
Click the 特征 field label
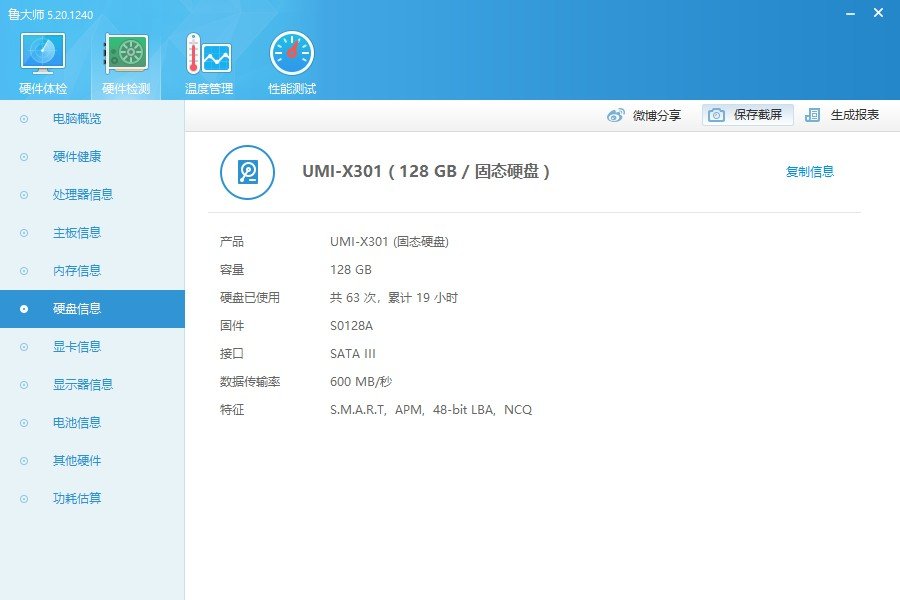click(232, 410)
